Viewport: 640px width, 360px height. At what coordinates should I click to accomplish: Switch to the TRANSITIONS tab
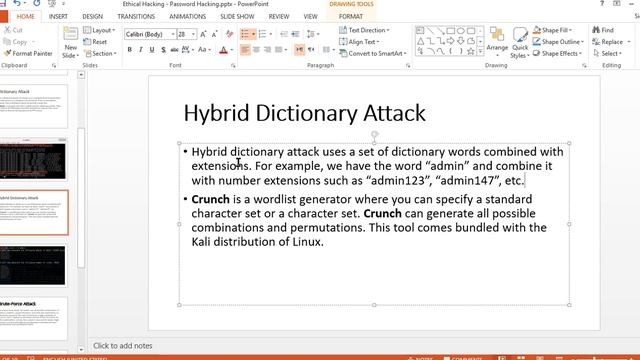(x=136, y=17)
